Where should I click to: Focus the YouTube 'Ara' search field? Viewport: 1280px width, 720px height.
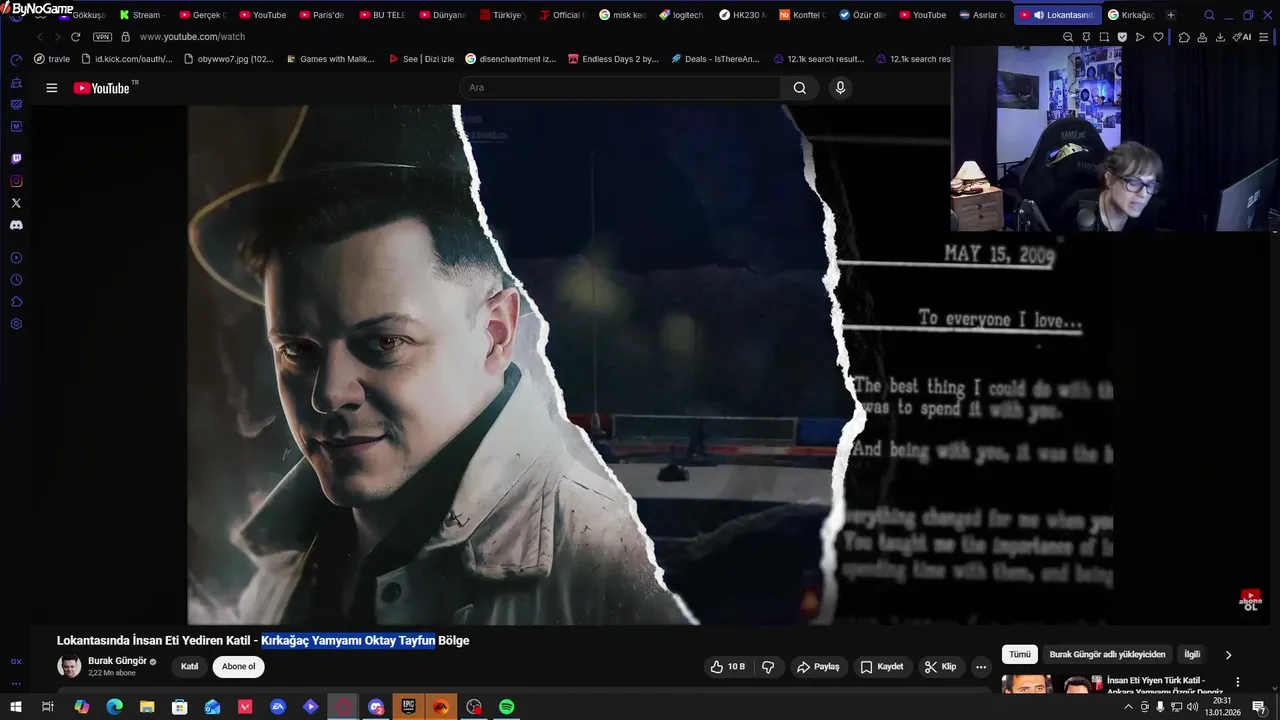[620, 88]
